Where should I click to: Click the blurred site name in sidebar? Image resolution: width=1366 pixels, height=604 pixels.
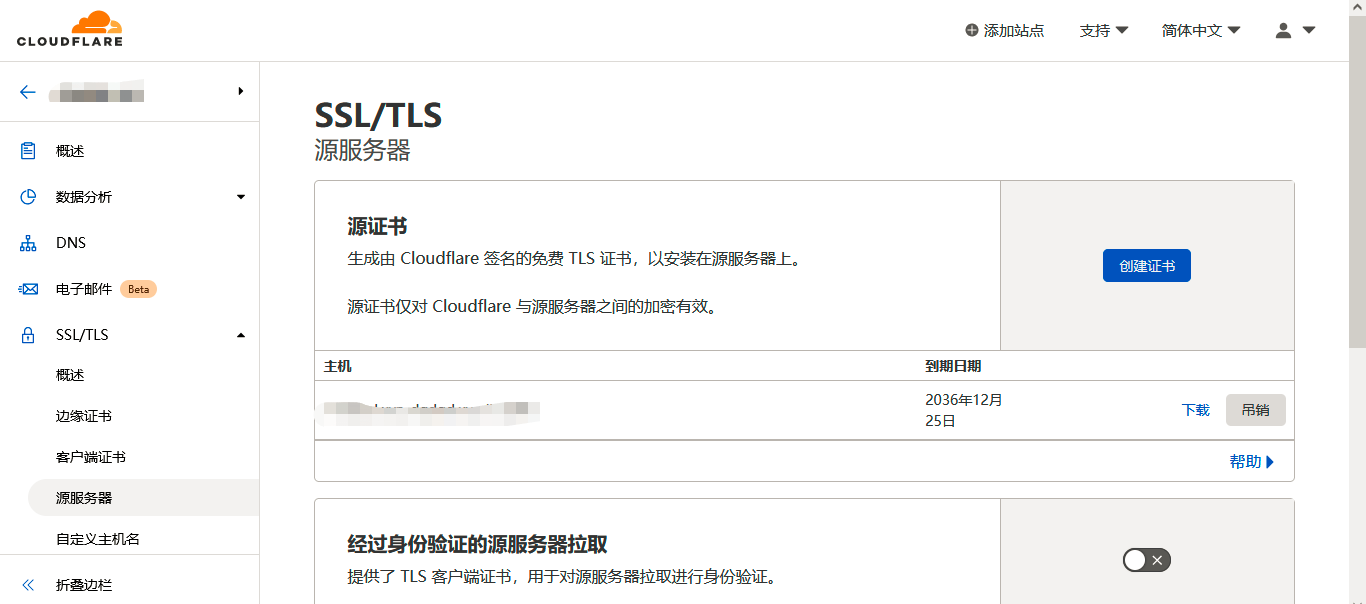(96, 92)
